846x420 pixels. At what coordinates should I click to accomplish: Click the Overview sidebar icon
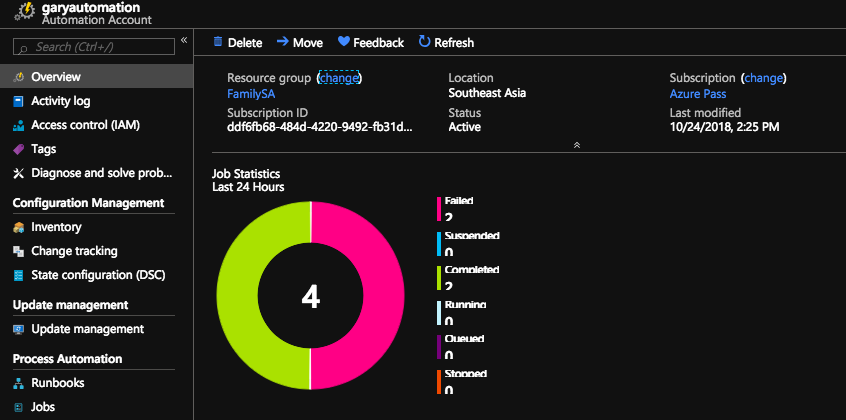pyautogui.click(x=19, y=77)
